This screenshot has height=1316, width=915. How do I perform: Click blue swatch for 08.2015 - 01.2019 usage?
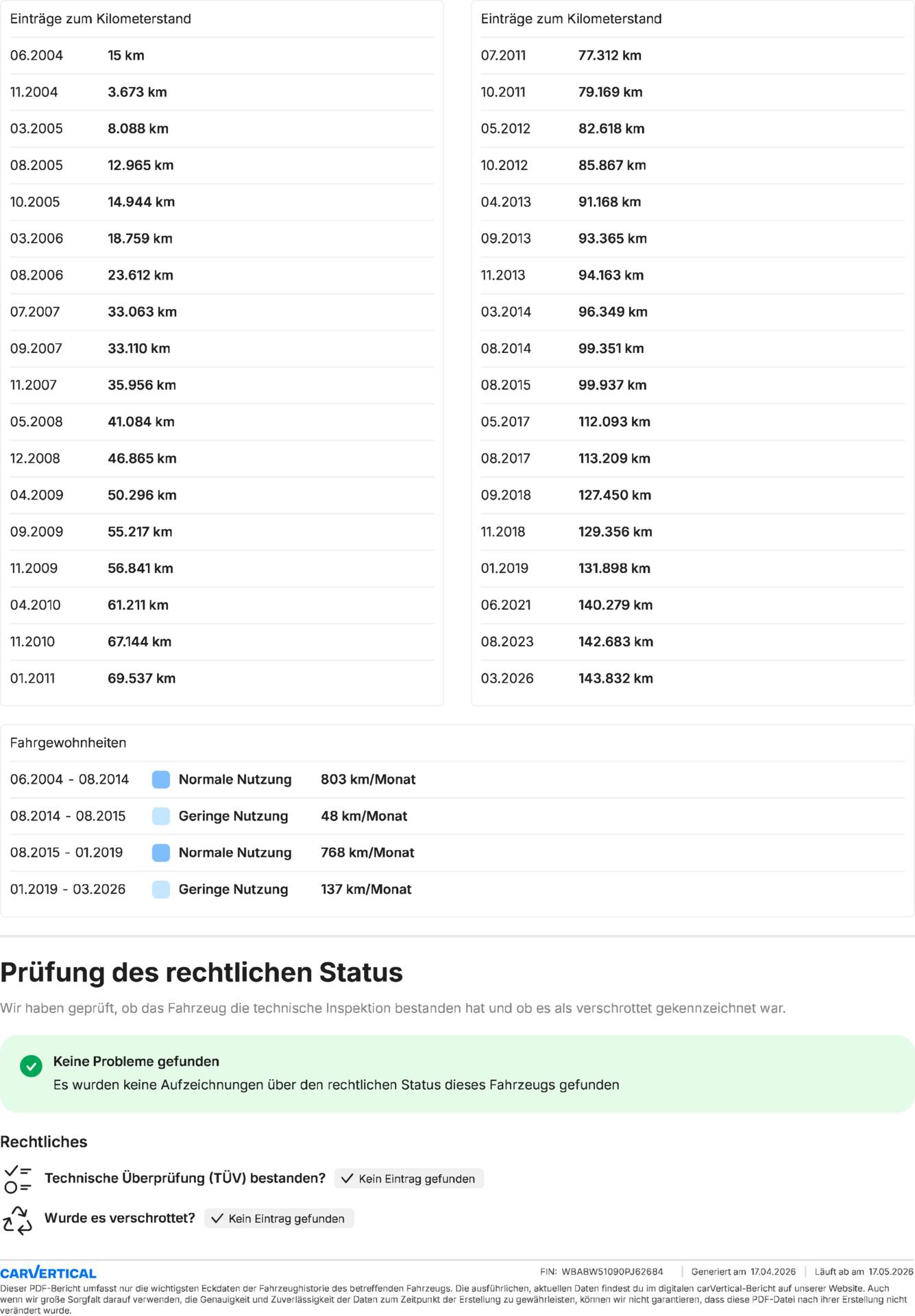(161, 853)
